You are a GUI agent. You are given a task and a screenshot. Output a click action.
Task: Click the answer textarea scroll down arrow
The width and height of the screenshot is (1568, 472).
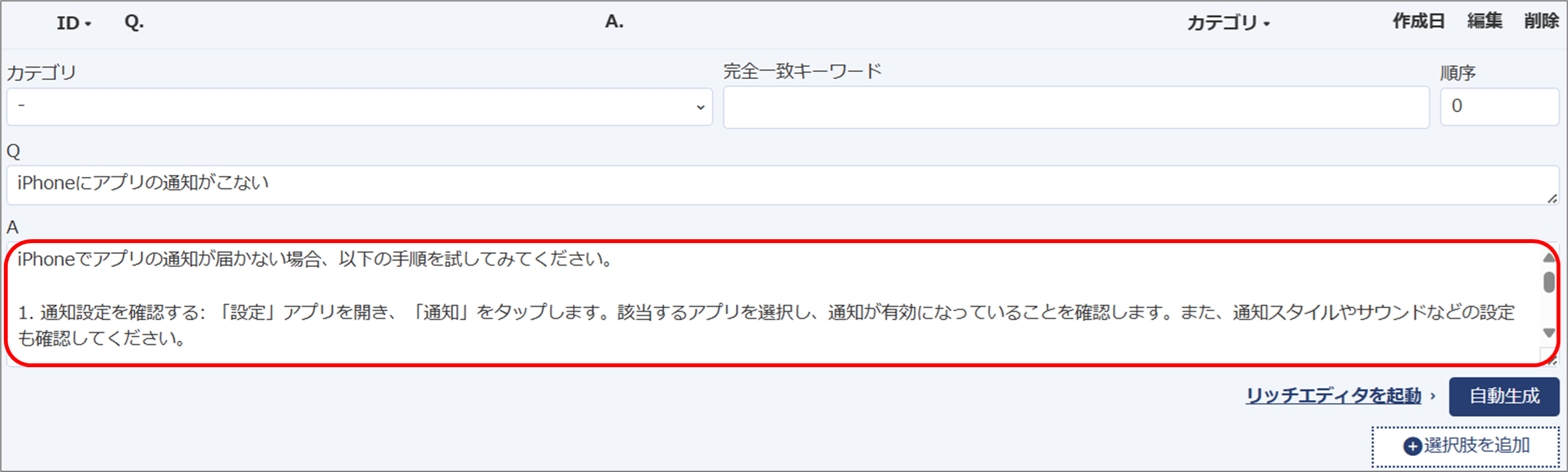click(x=1549, y=332)
